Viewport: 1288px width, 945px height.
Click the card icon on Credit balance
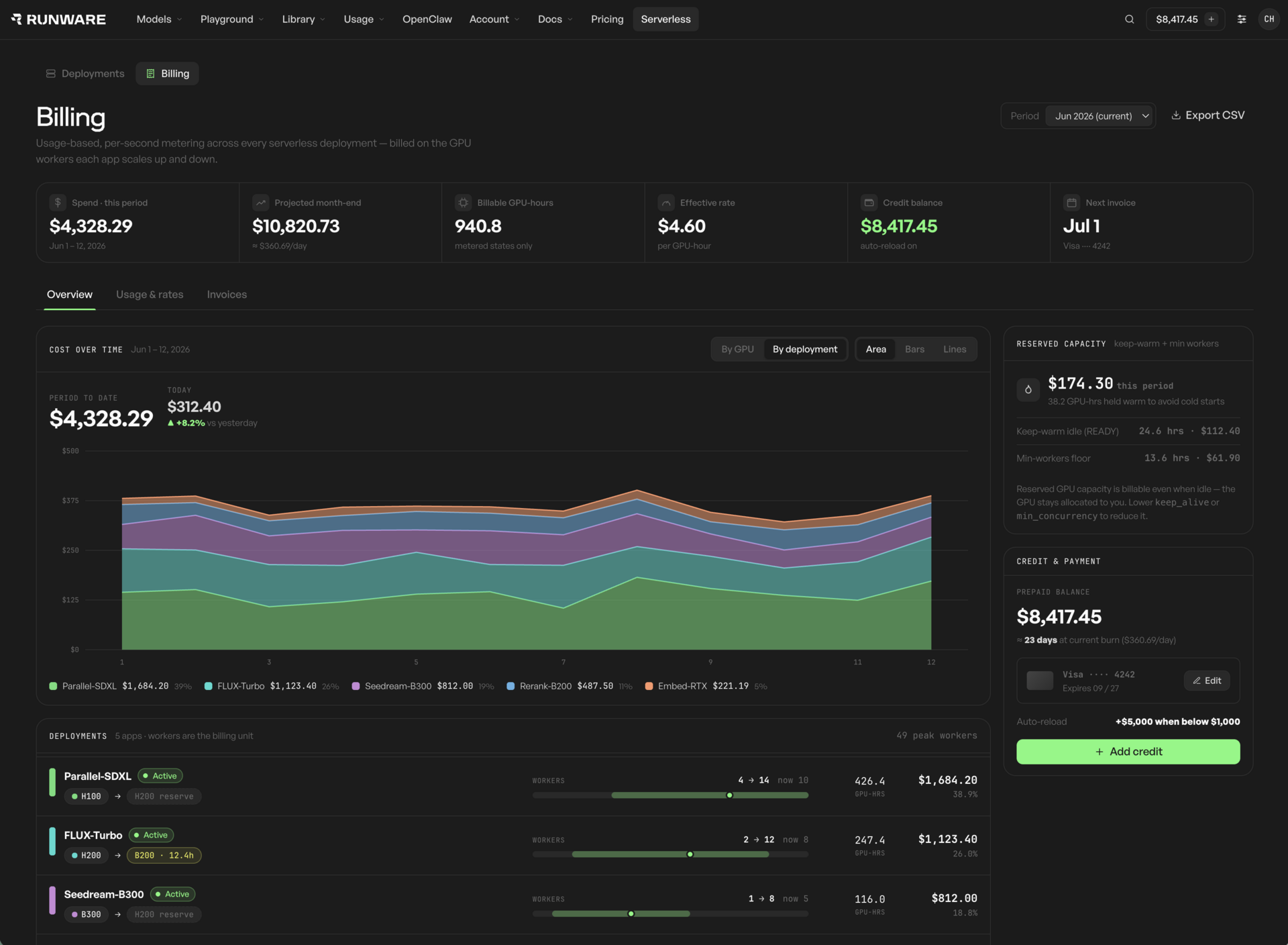coord(869,202)
